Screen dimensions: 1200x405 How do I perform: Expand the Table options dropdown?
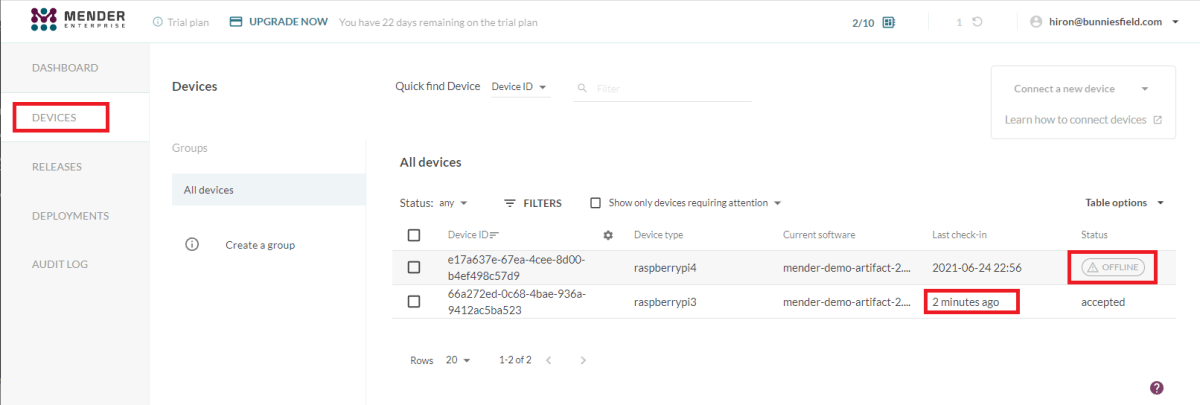tap(1124, 203)
